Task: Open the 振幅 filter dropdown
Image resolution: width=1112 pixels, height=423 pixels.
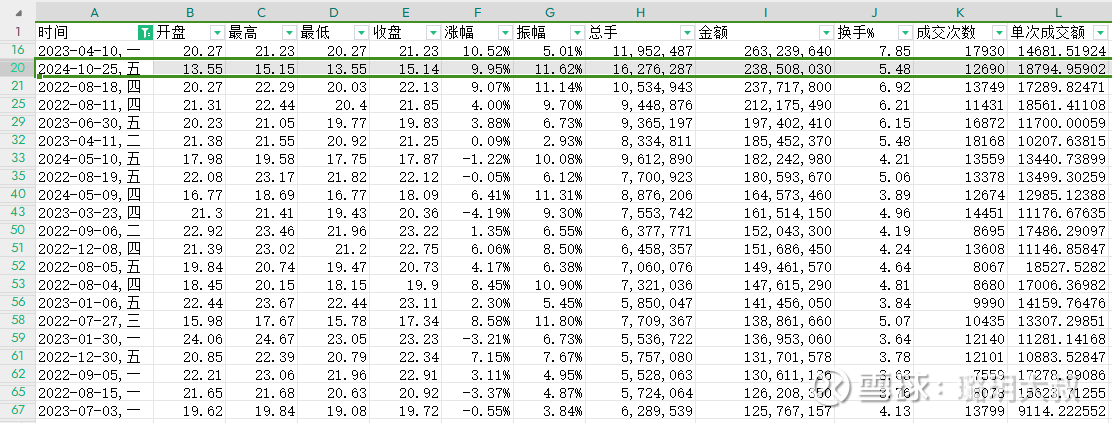Action: pyautogui.click(x=578, y=33)
